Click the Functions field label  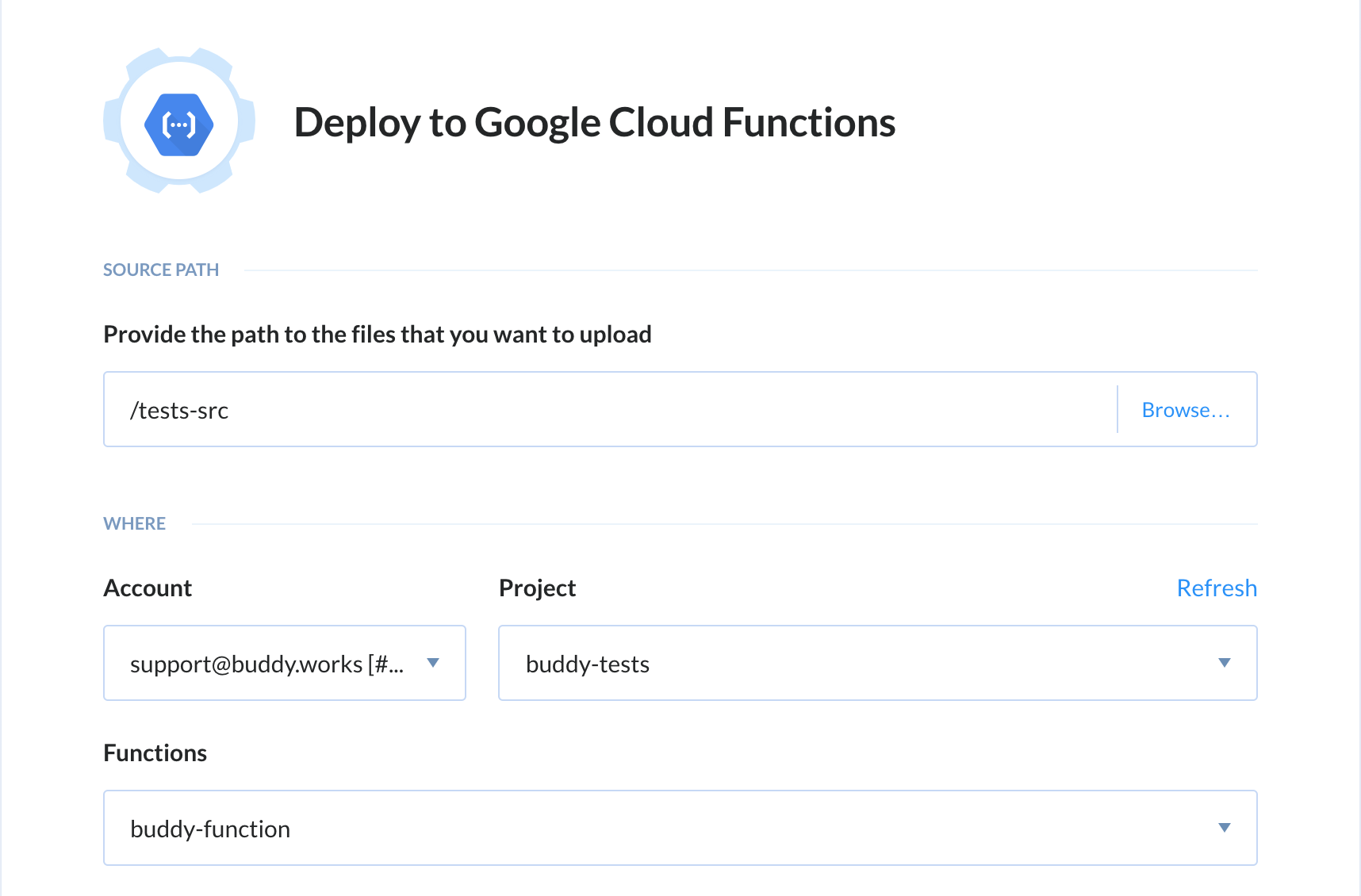[x=155, y=753]
